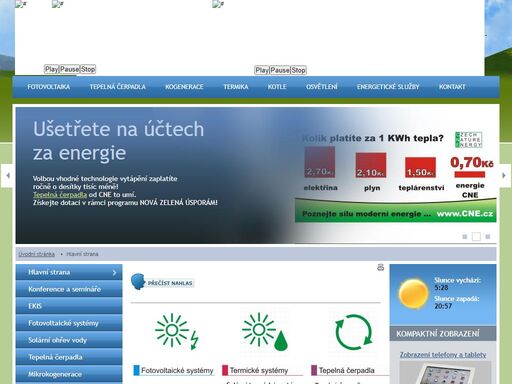Viewport: 512px width, 384px height.
Task: Go to previous slide with left arrow
Action: click(7, 175)
